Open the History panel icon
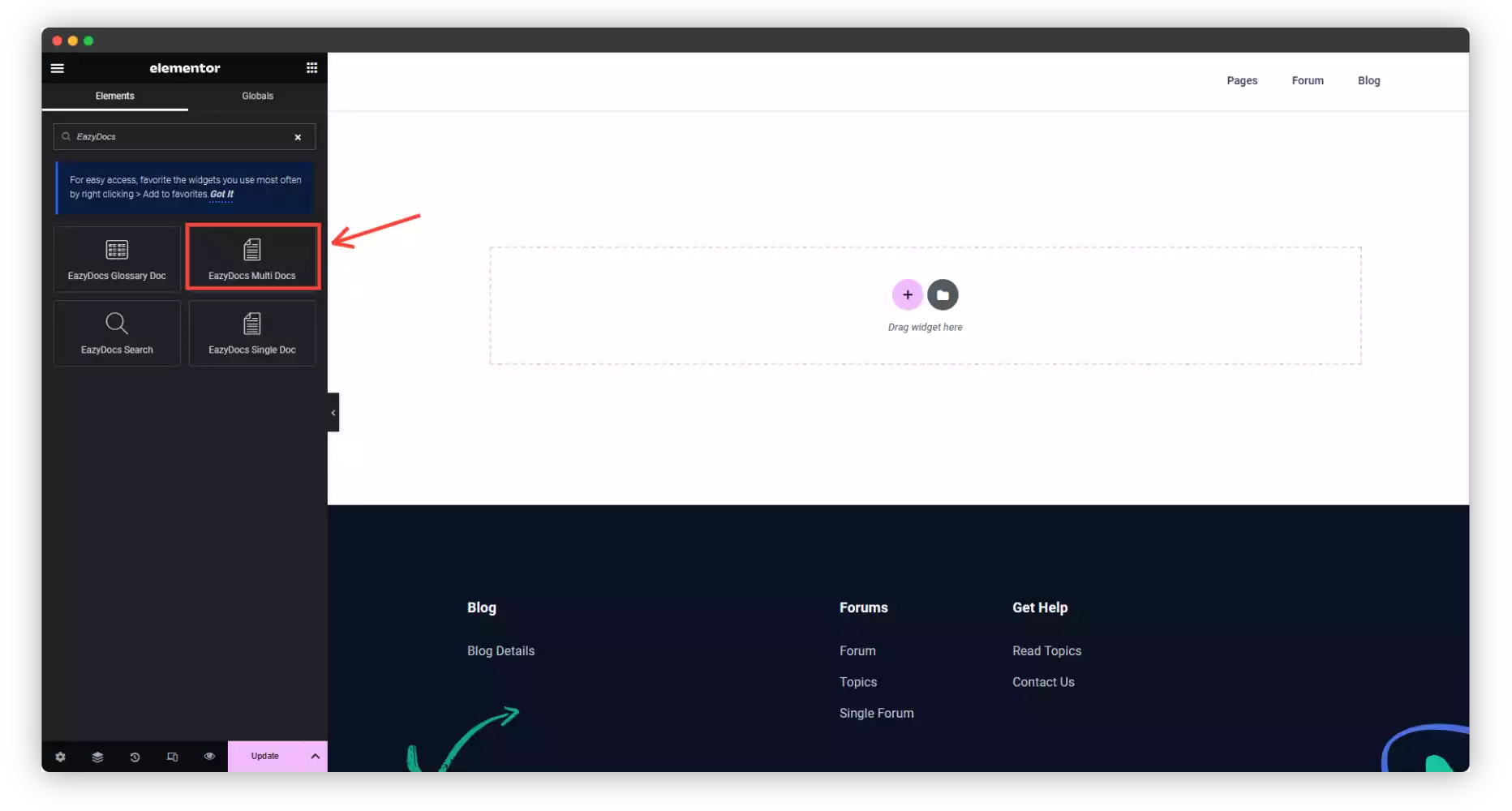This screenshot has width=1512, height=811. coord(135,757)
